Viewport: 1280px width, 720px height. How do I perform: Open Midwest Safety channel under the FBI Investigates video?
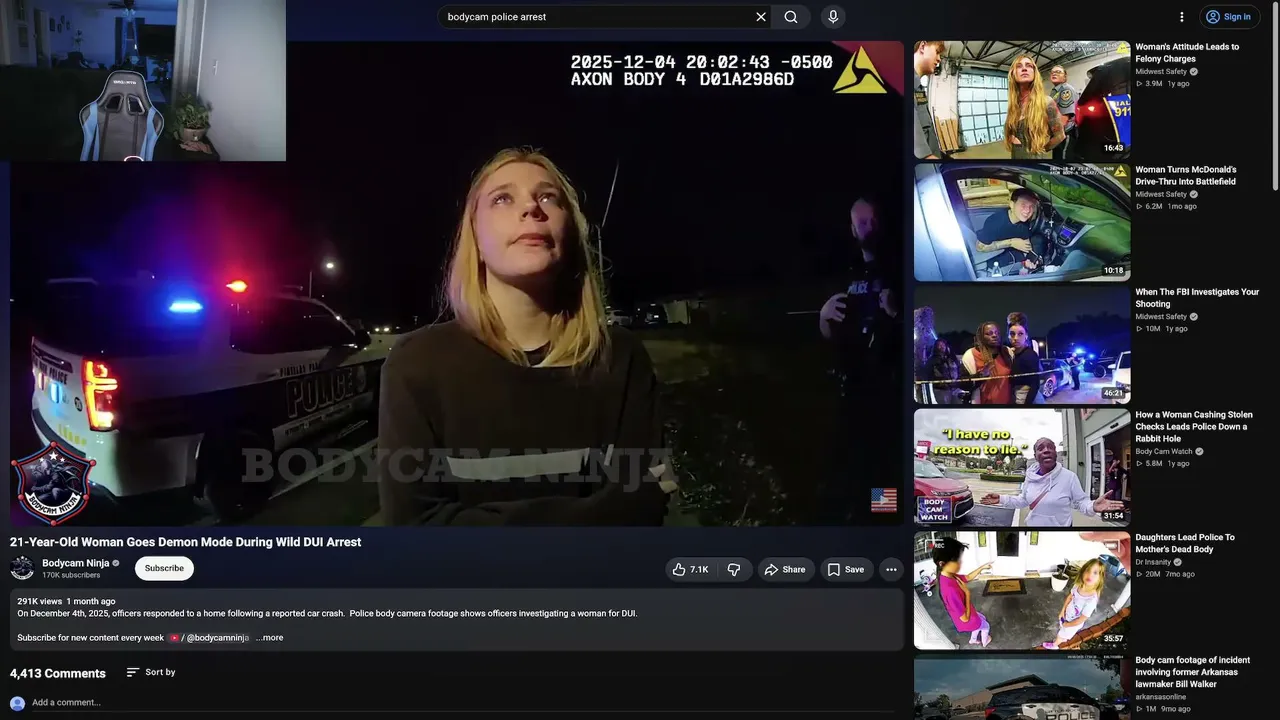[1161, 317]
